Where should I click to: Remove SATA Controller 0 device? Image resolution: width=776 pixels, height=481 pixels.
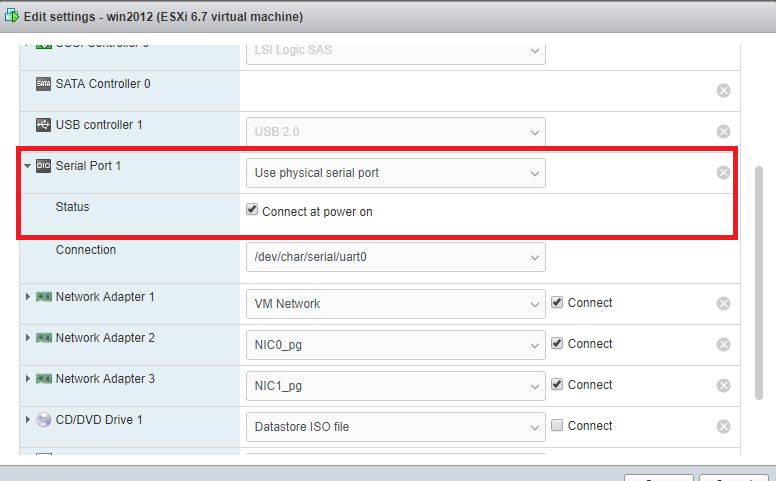(723, 91)
